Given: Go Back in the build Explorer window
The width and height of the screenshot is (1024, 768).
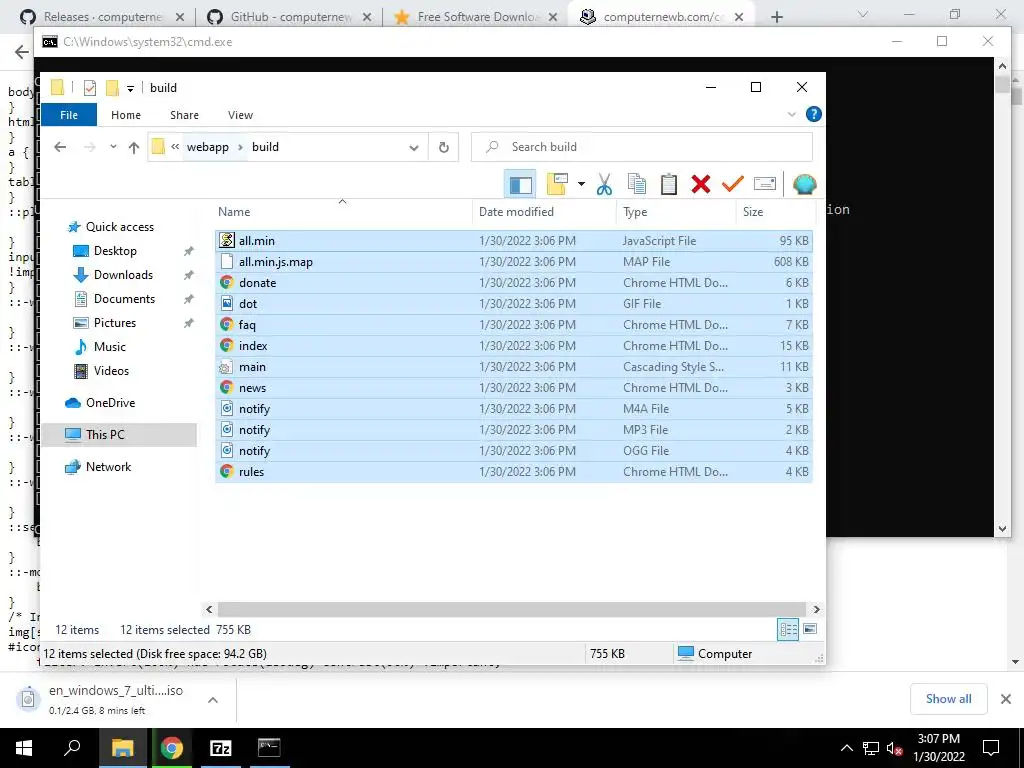Looking at the screenshot, I should click(x=60, y=147).
